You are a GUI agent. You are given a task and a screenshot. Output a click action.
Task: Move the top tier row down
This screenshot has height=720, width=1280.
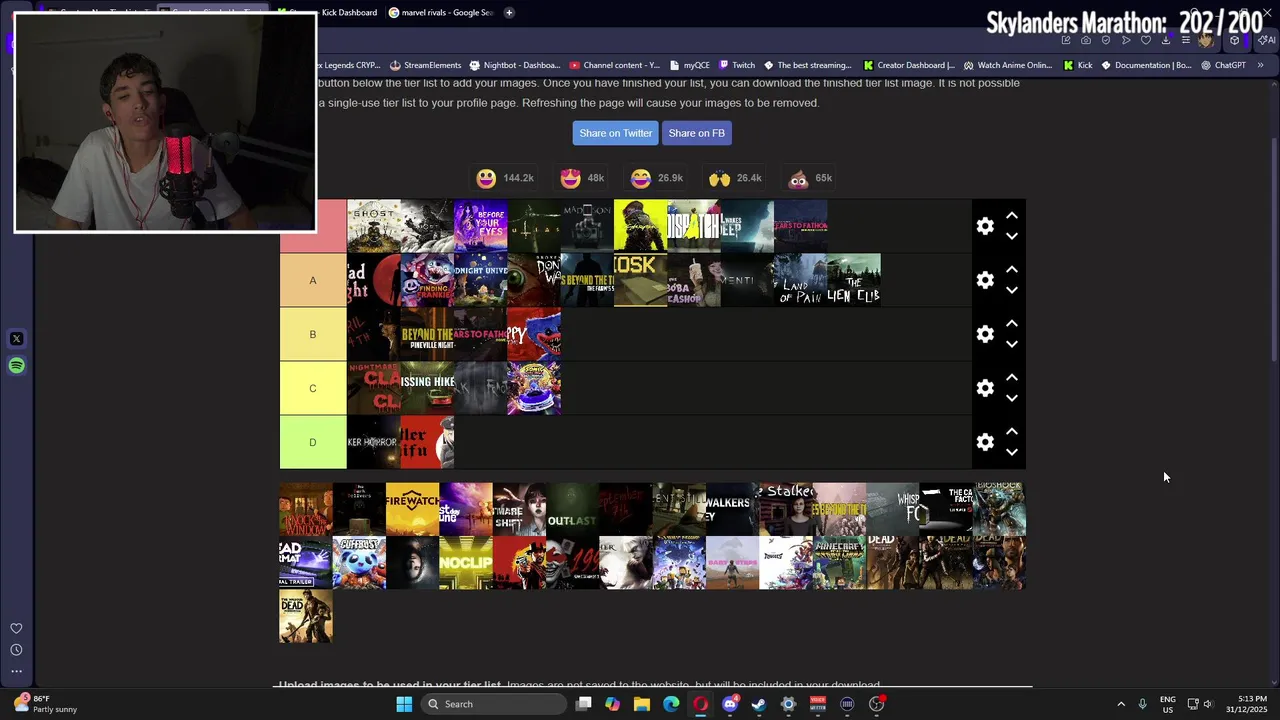click(x=1012, y=237)
